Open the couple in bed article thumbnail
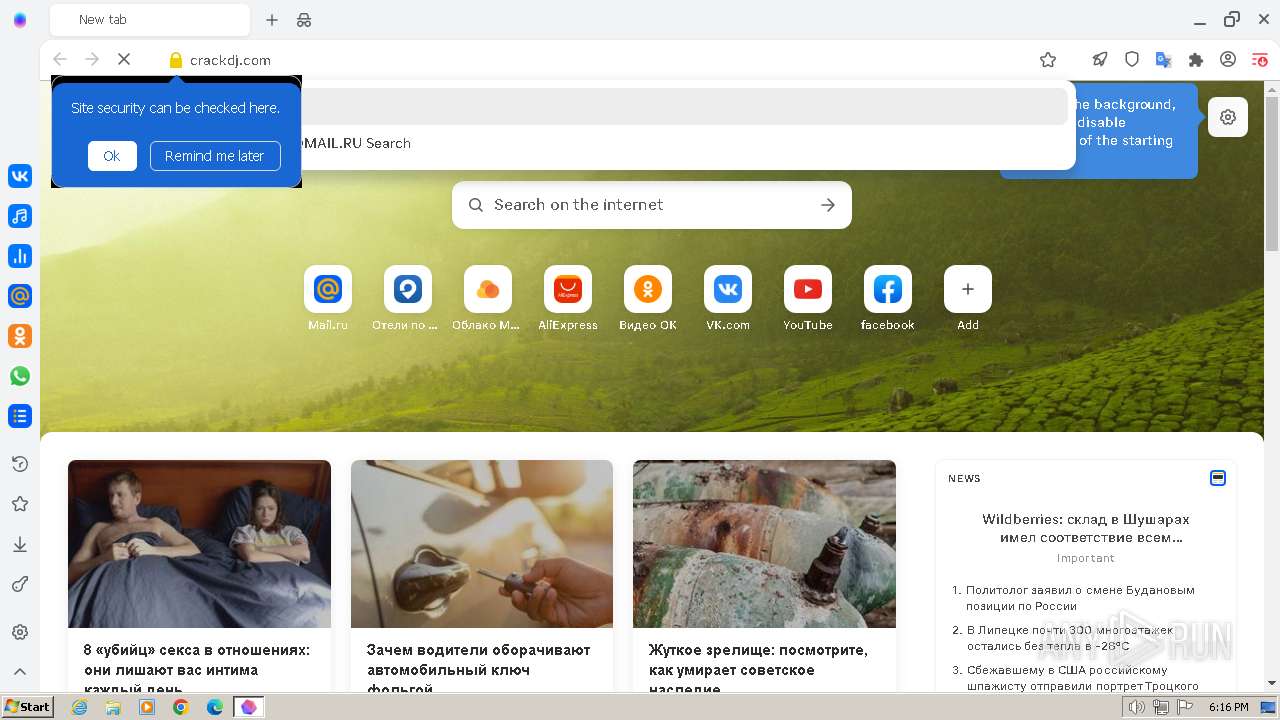 tap(199, 544)
